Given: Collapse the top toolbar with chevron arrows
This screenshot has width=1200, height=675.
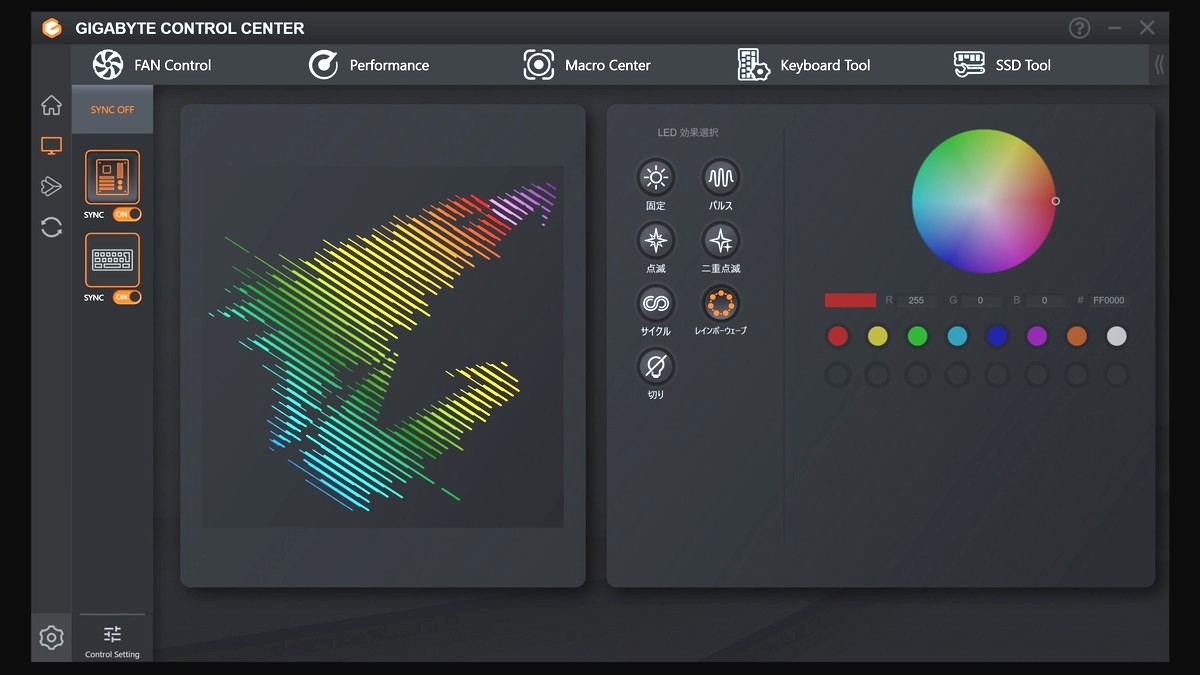Looking at the screenshot, I should 1159,65.
